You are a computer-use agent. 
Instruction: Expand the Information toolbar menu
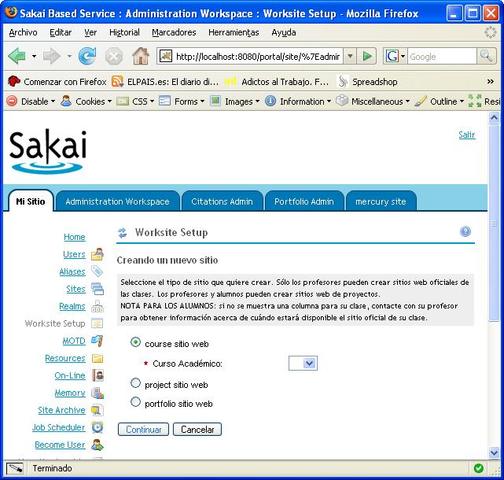point(298,101)
